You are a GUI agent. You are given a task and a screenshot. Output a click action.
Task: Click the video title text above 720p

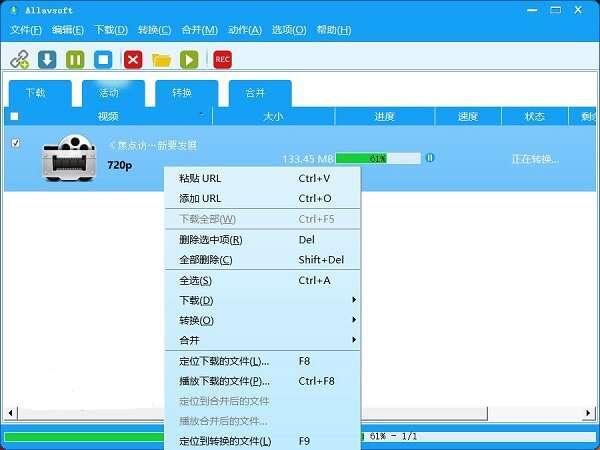pos(153,145)
